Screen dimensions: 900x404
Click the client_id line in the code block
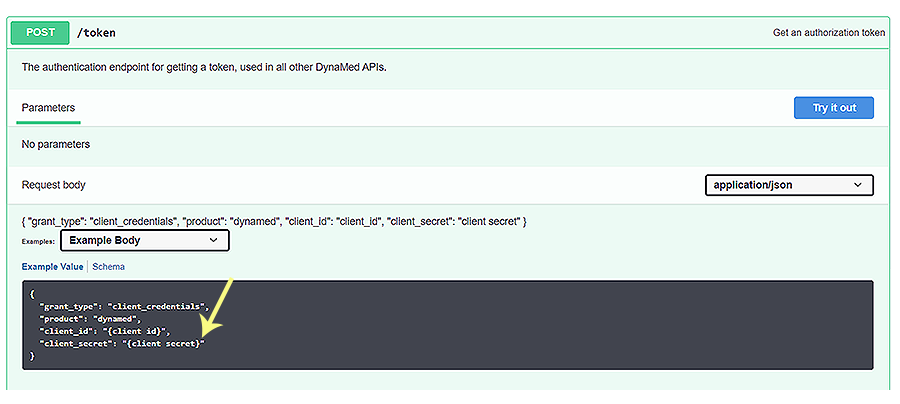(x=106, y=330)
